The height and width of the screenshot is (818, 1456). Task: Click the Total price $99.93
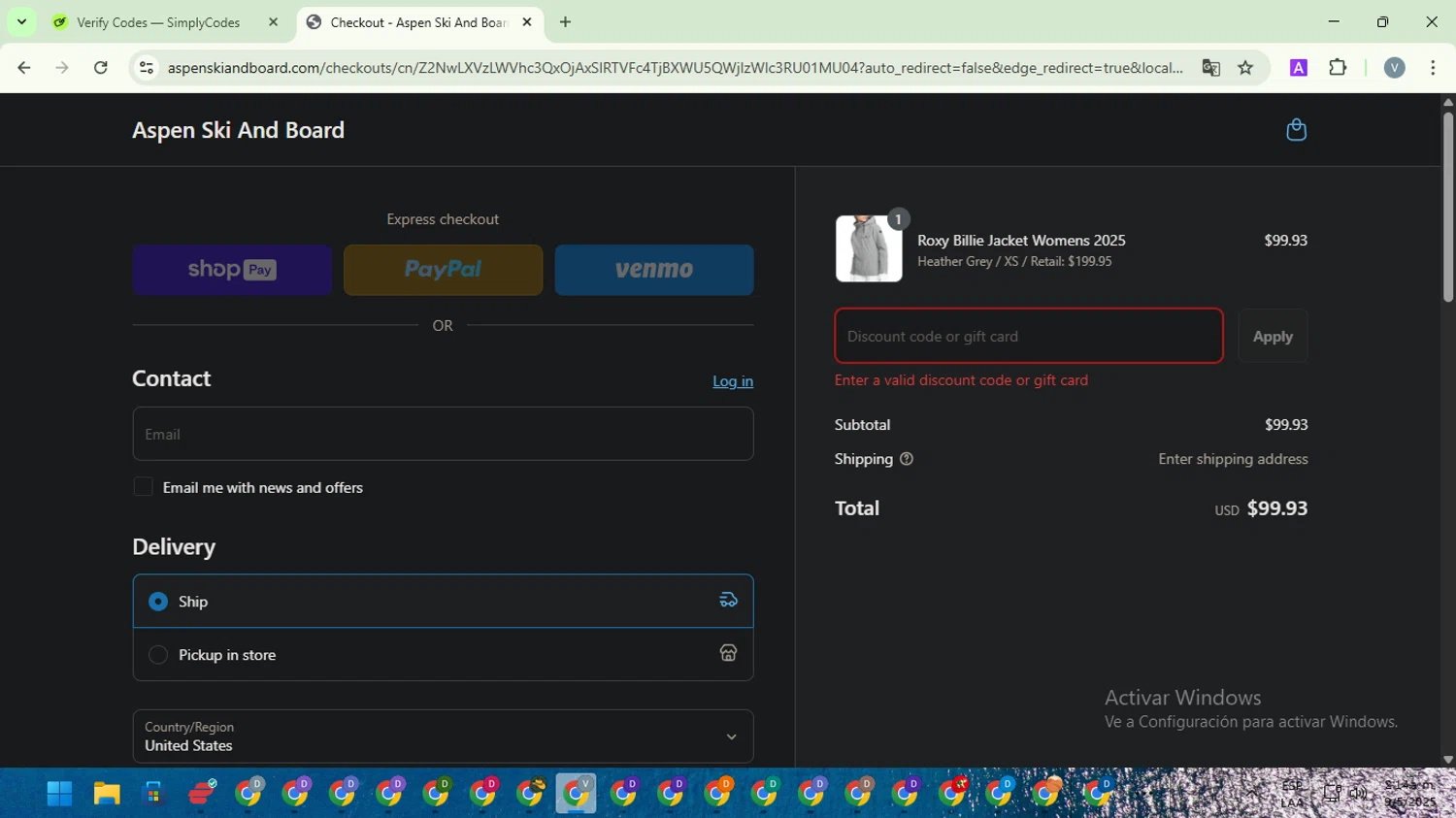point(1276,508)
